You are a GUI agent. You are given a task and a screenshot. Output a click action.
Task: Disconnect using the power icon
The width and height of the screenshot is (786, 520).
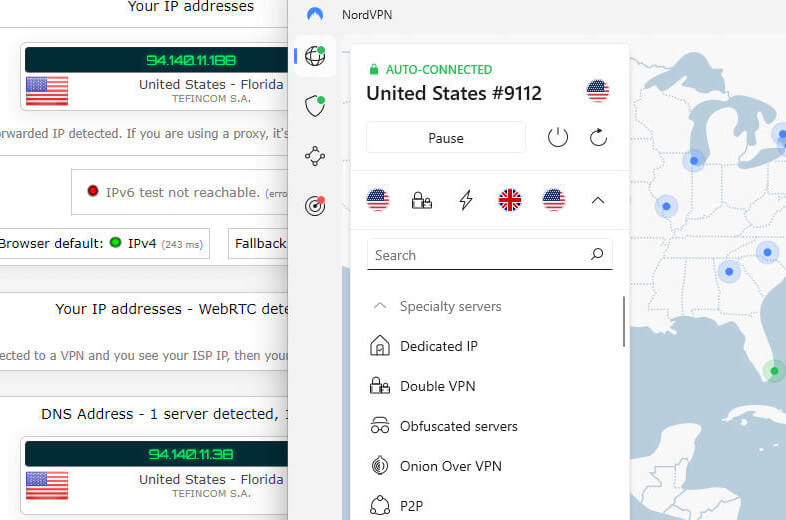pyautogui.click(x=557, y=137)
